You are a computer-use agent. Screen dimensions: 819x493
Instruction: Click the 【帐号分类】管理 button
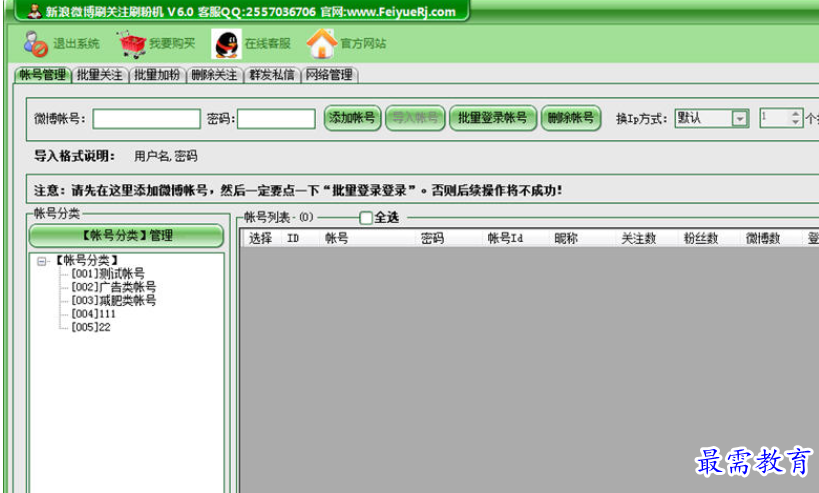coord(126,236)
